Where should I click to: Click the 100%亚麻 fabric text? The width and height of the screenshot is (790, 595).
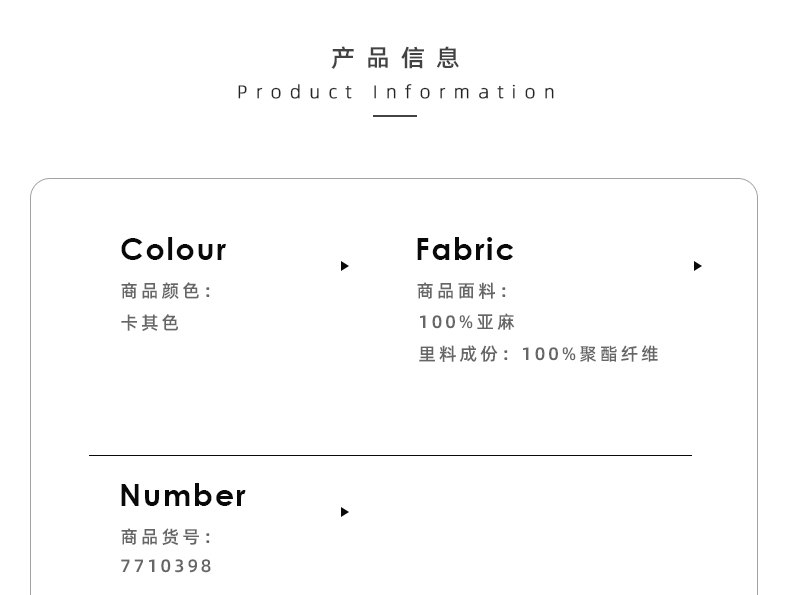[466, 322]
